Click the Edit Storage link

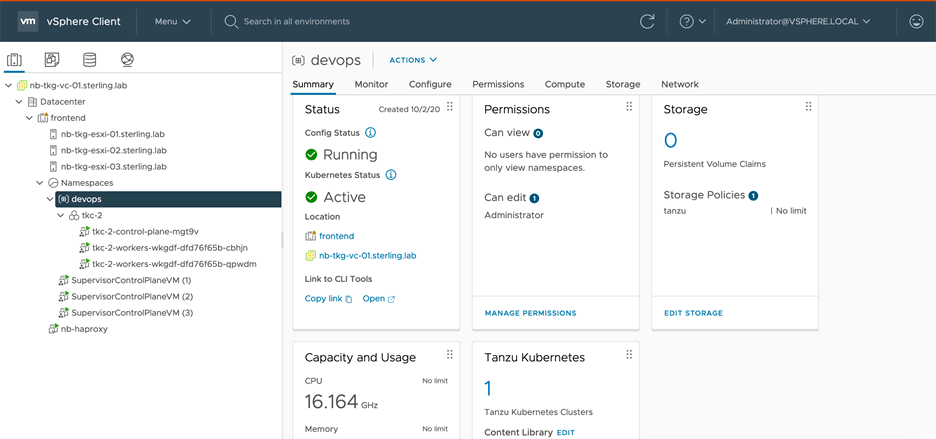[x=693, y=313]
